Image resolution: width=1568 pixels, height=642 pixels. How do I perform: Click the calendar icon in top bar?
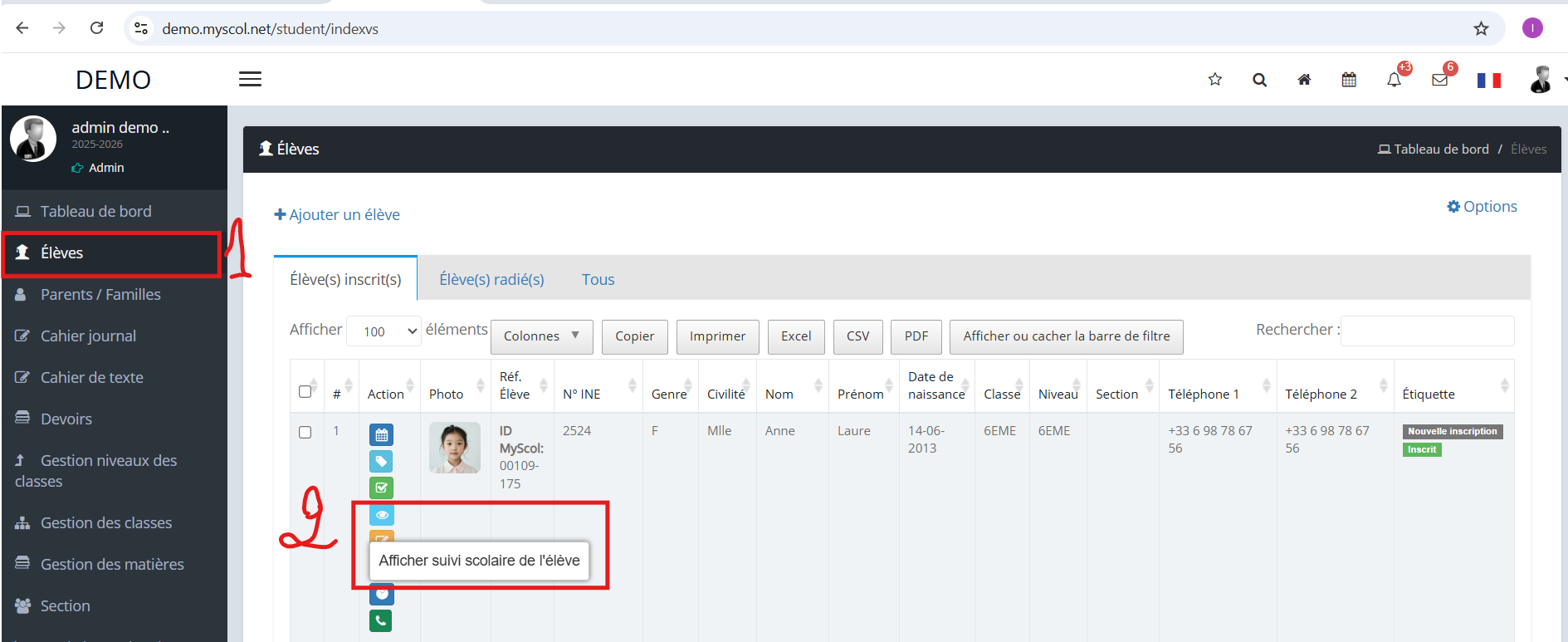(x=1349, y=80)
